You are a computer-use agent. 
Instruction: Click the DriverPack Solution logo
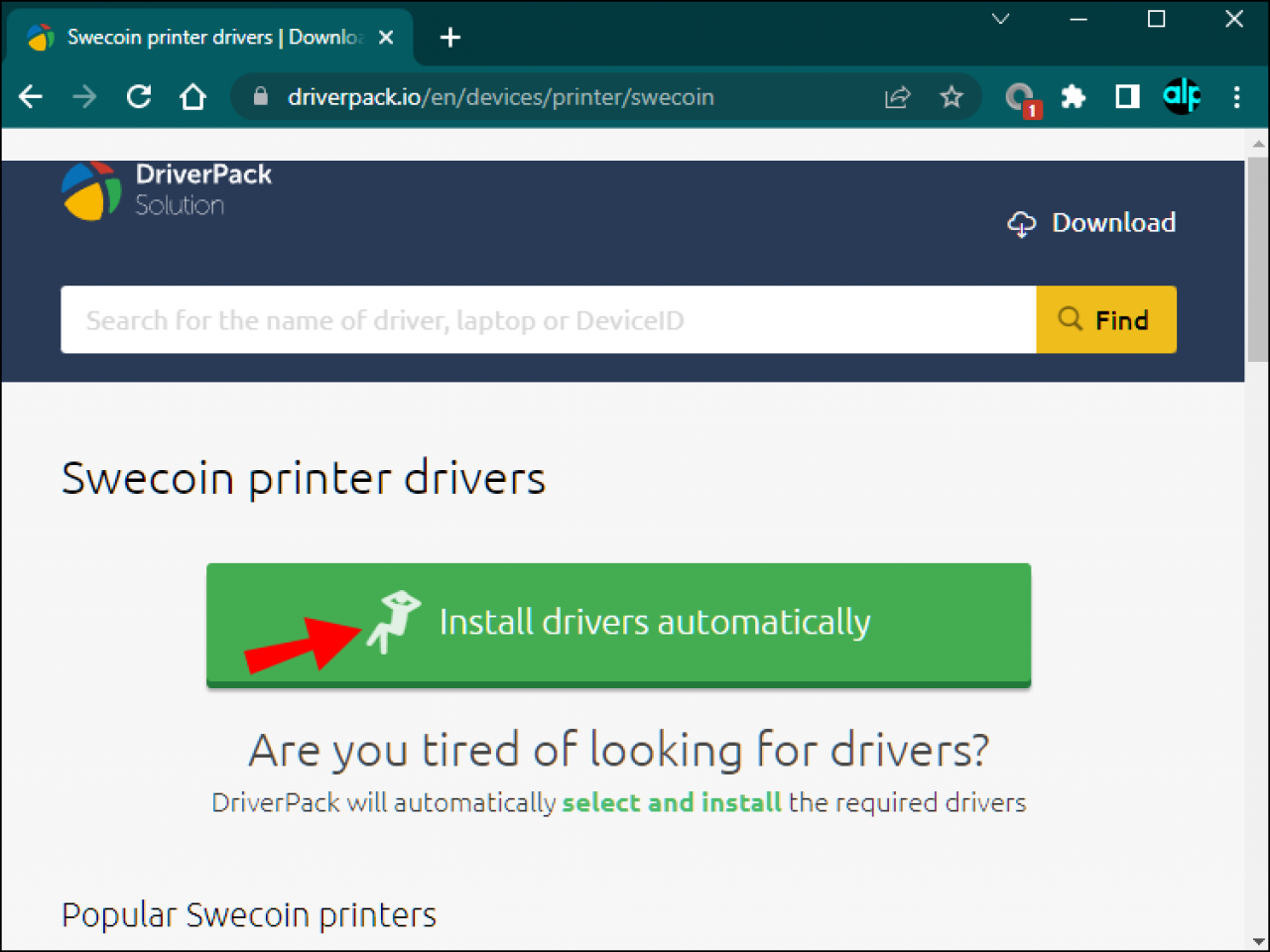(165, 189)
